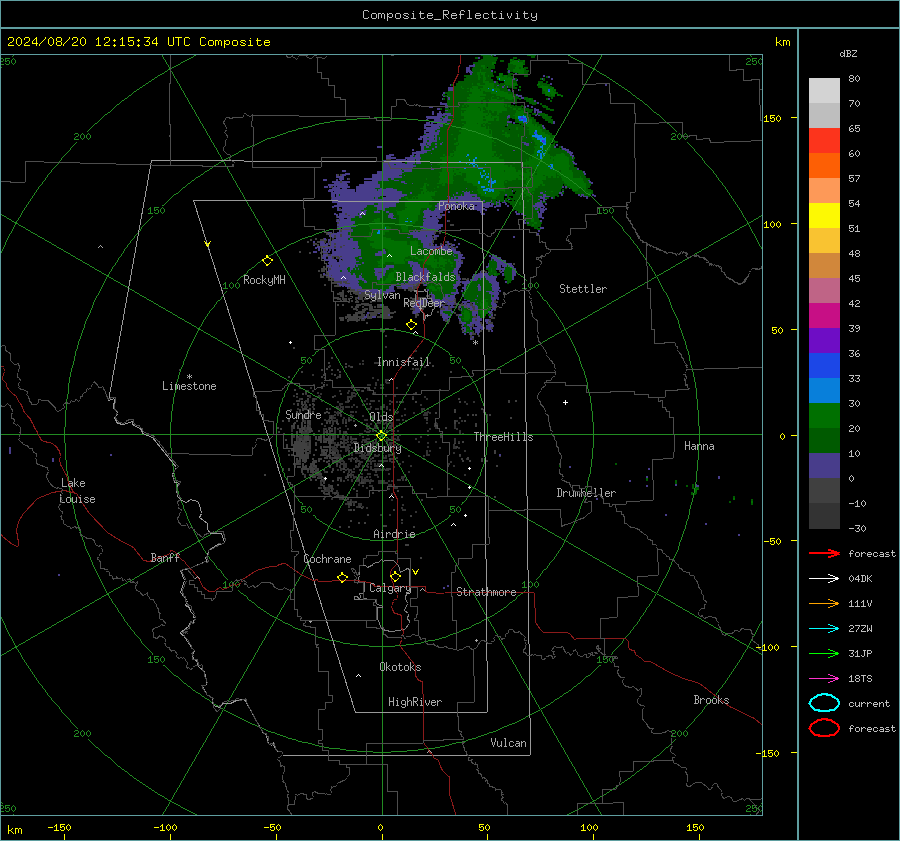Viewport: 900px width, 841px height.
Task: Click the HighRiver label
Action: coord(415,702)
